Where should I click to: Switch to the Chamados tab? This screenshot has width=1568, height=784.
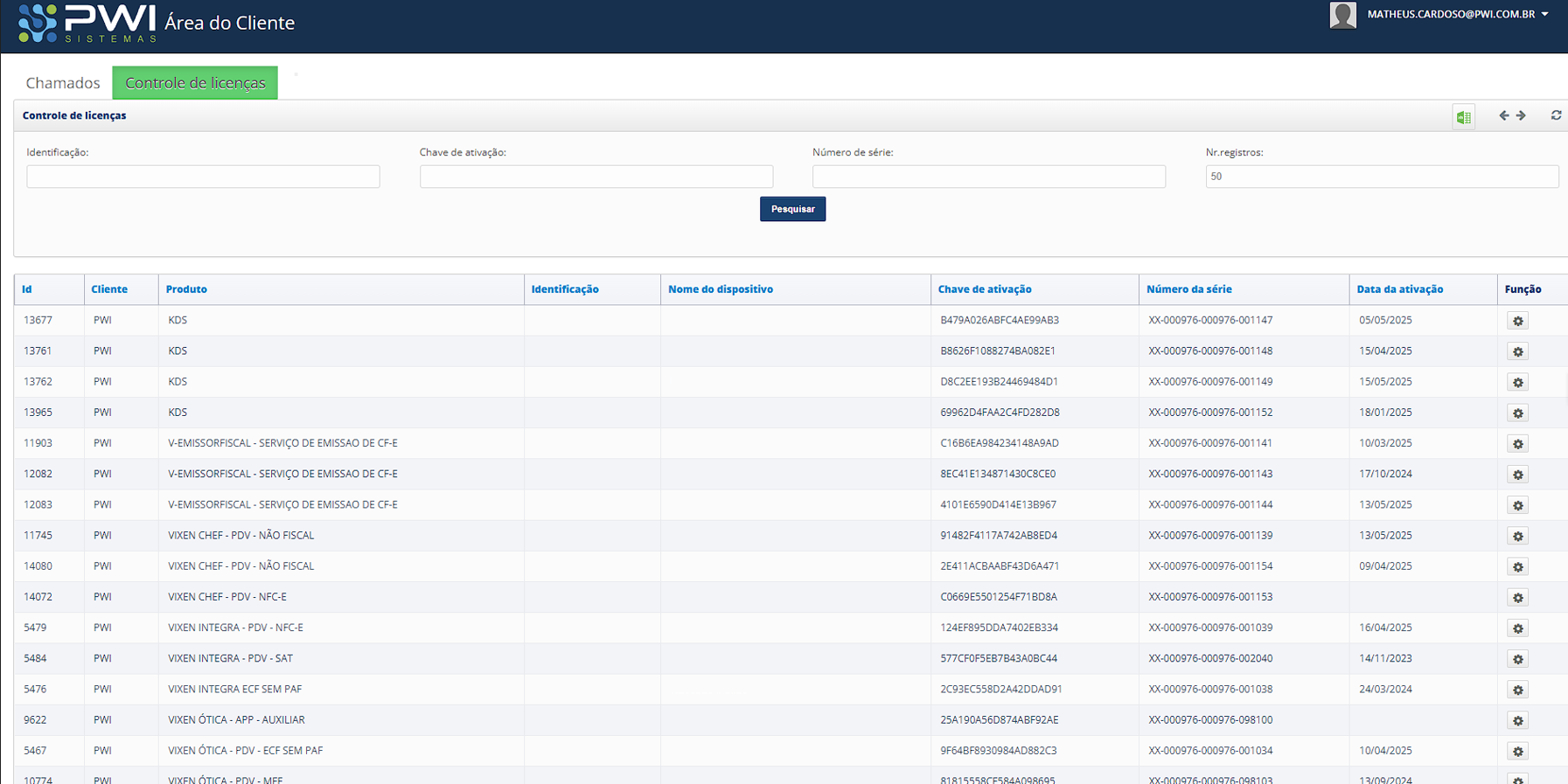(63, 83)
